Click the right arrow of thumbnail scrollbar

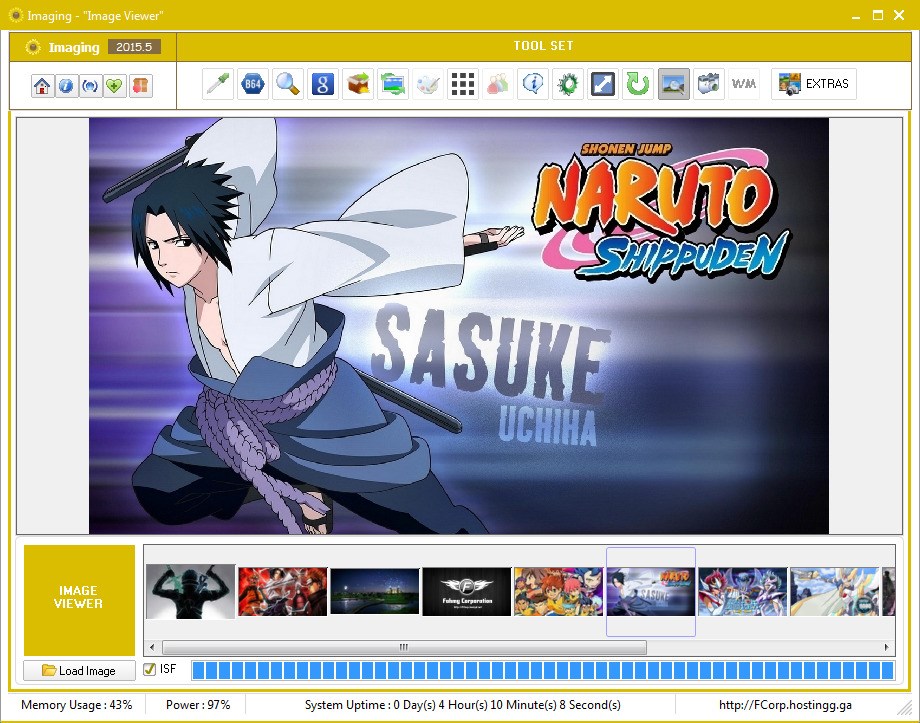887,647
